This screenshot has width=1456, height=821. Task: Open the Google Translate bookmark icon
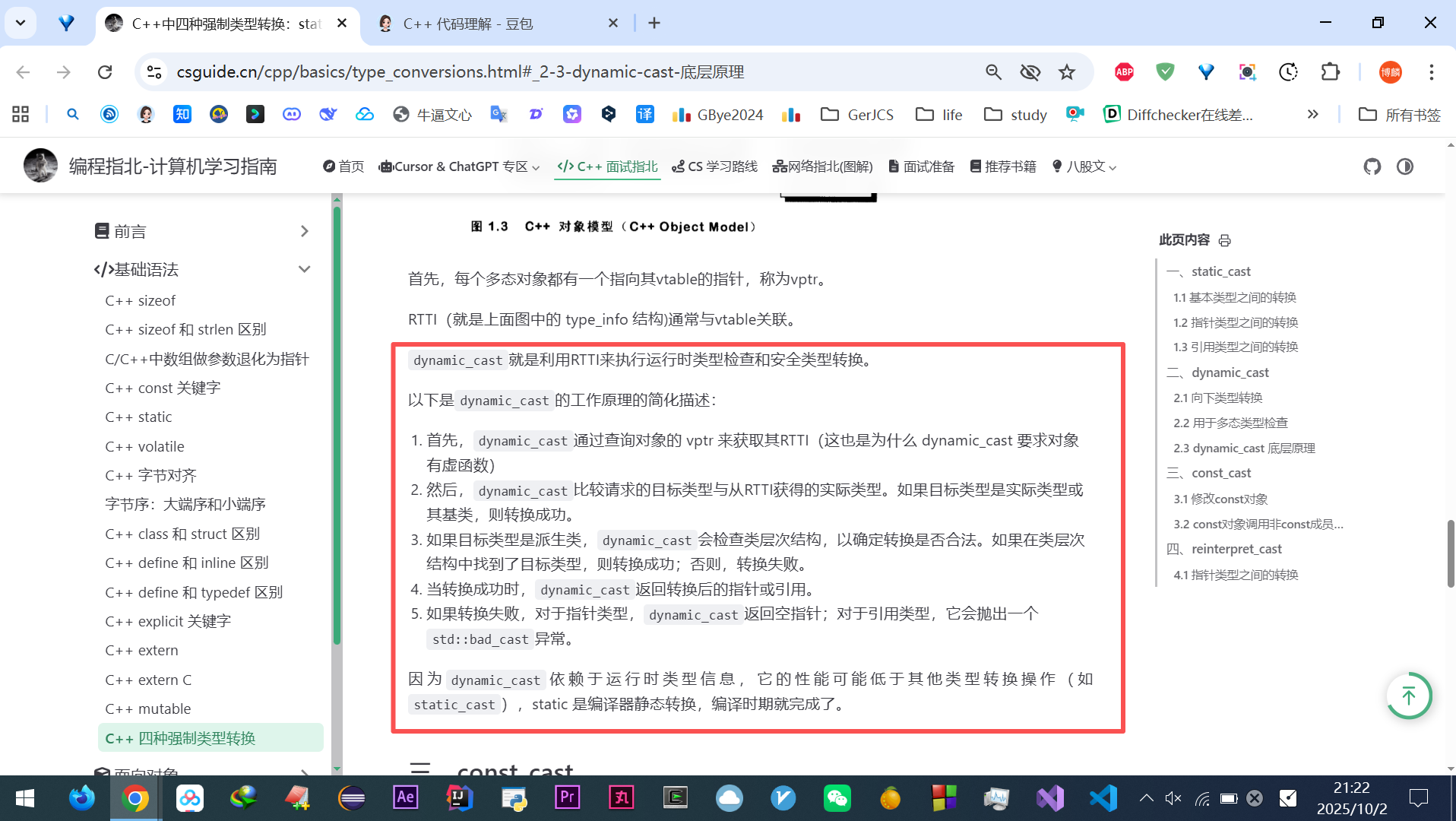pos(499,114)
